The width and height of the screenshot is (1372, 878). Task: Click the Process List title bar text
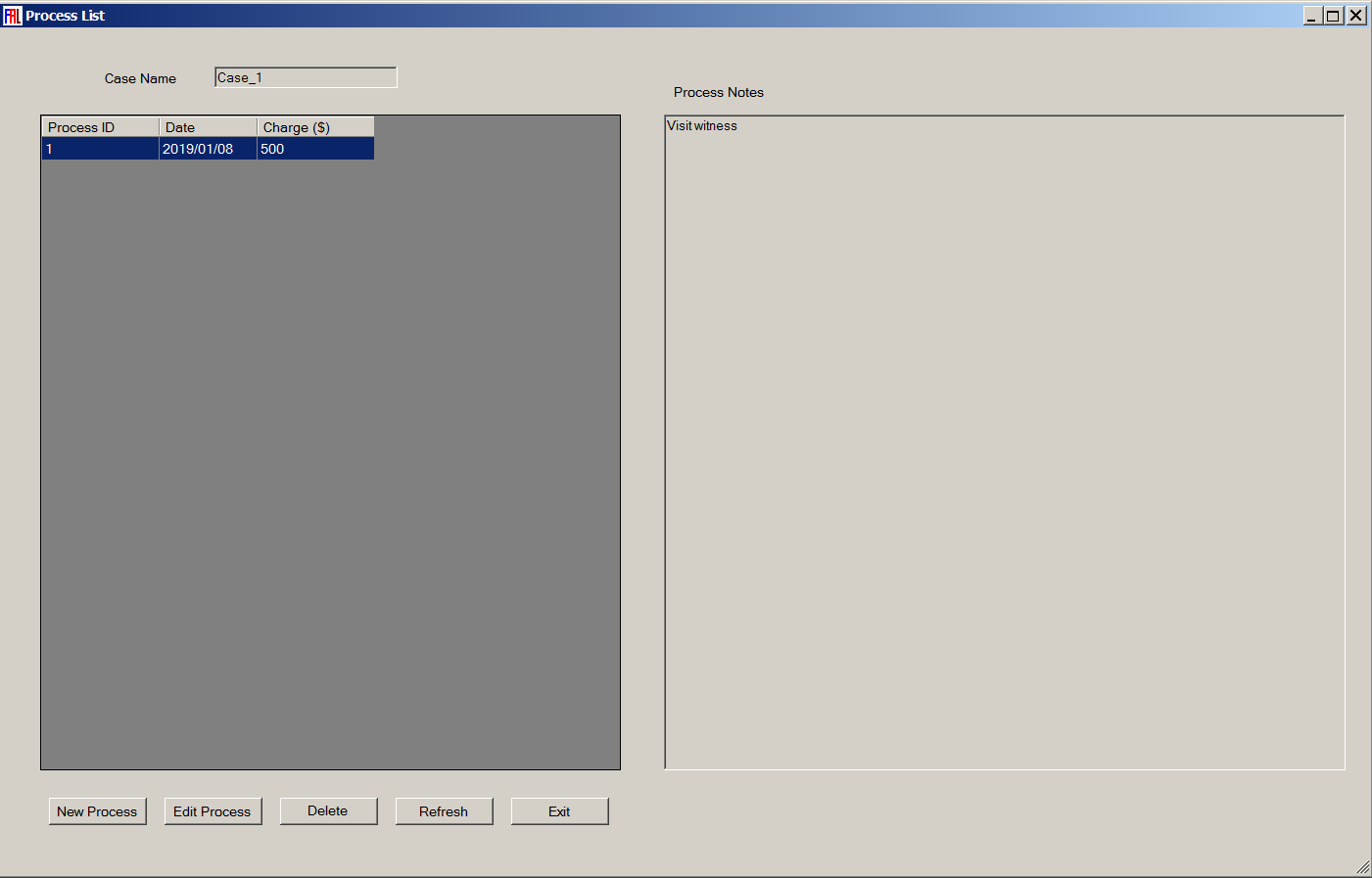click(65, 16)
